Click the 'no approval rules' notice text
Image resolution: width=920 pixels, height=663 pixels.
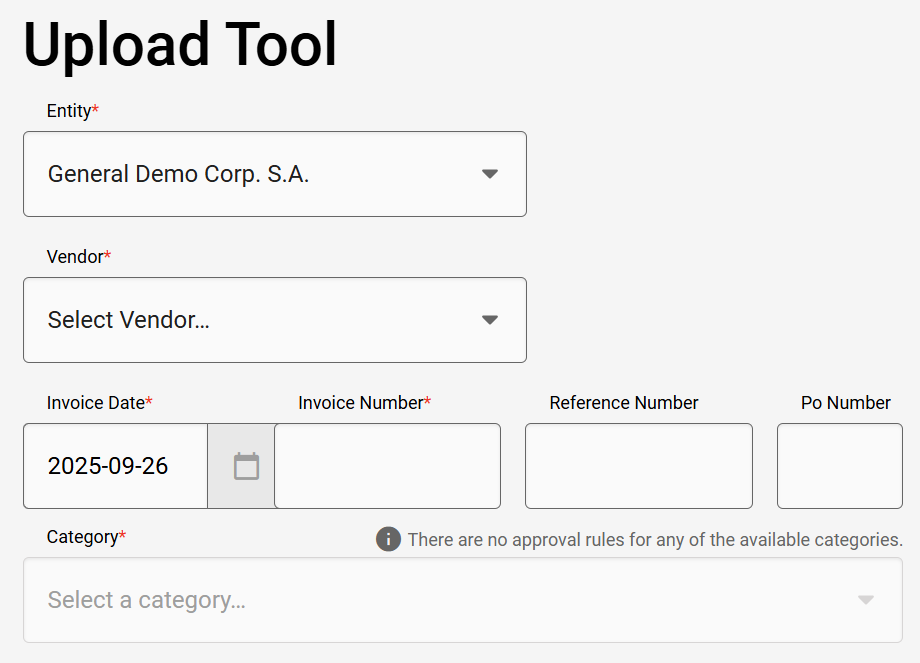click(x=655, y=540)
